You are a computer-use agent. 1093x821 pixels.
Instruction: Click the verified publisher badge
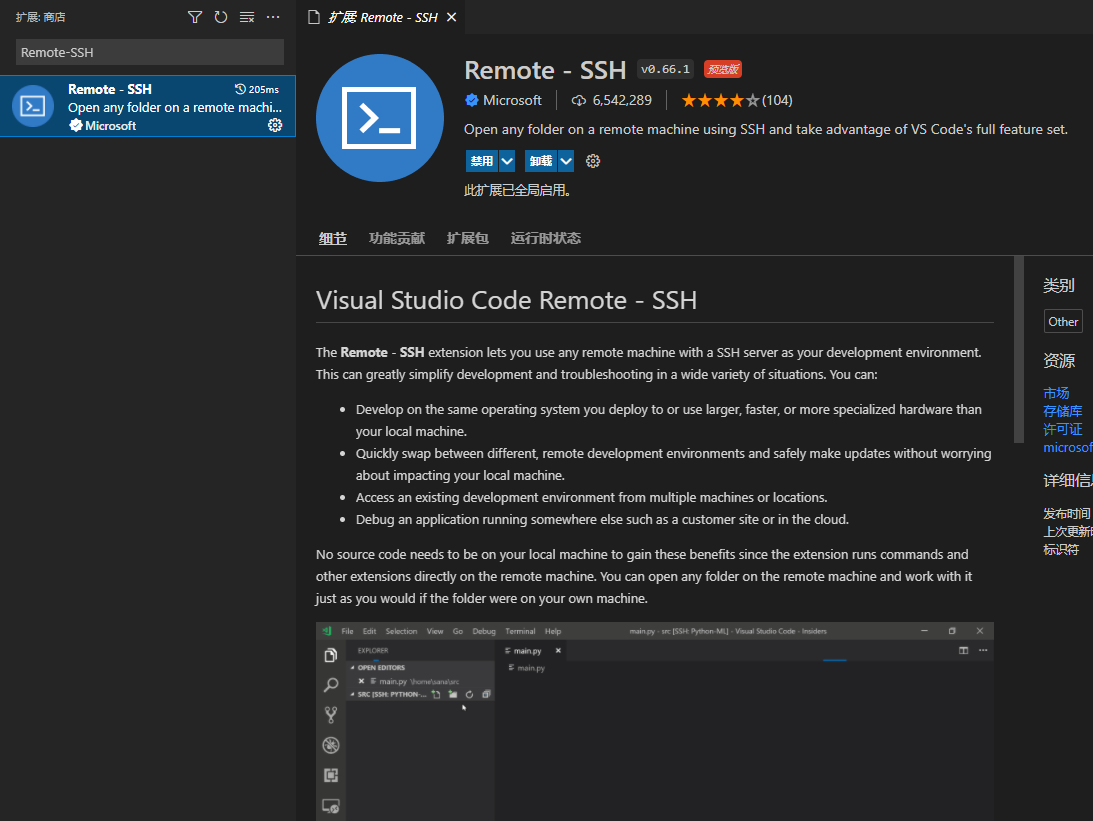[x=472, y=100]
